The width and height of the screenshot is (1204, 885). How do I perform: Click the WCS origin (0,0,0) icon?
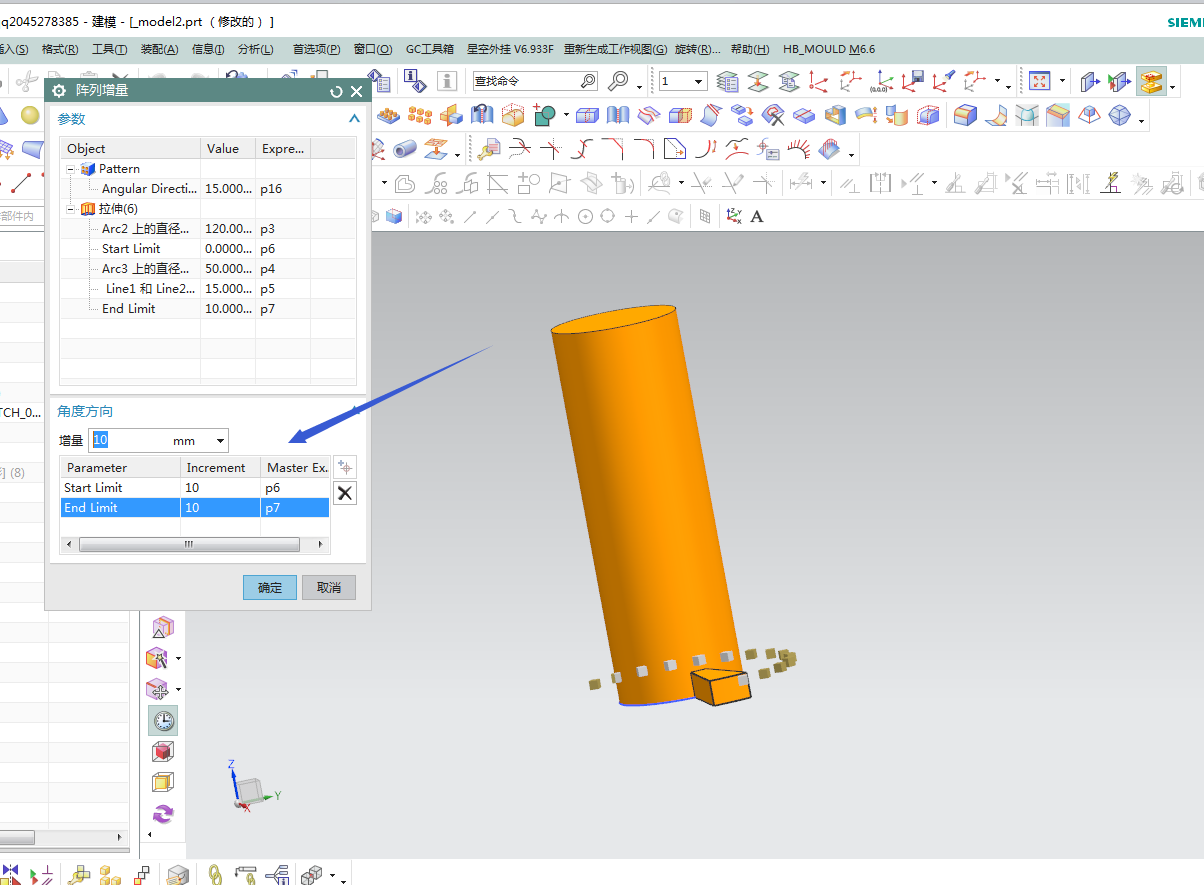click(881, 81)
